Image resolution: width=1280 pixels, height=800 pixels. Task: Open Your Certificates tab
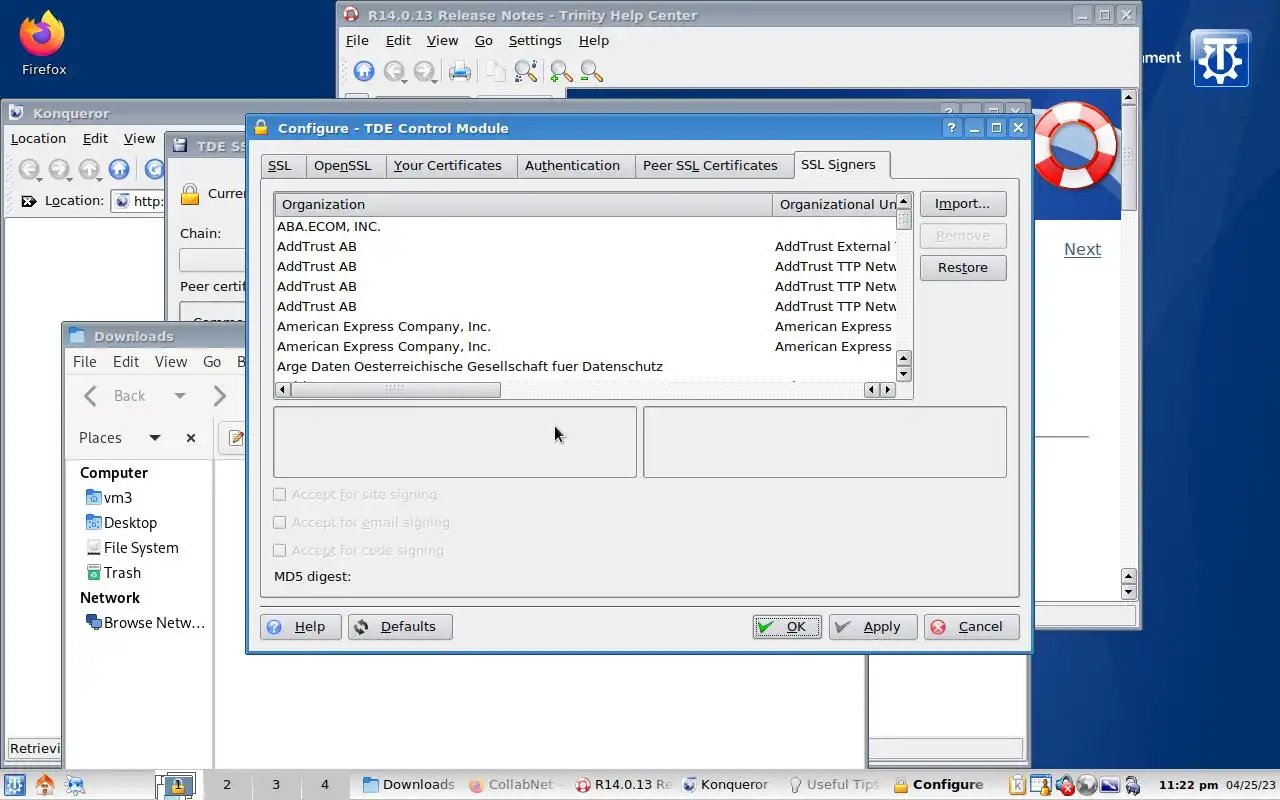[x=448, y=166]
